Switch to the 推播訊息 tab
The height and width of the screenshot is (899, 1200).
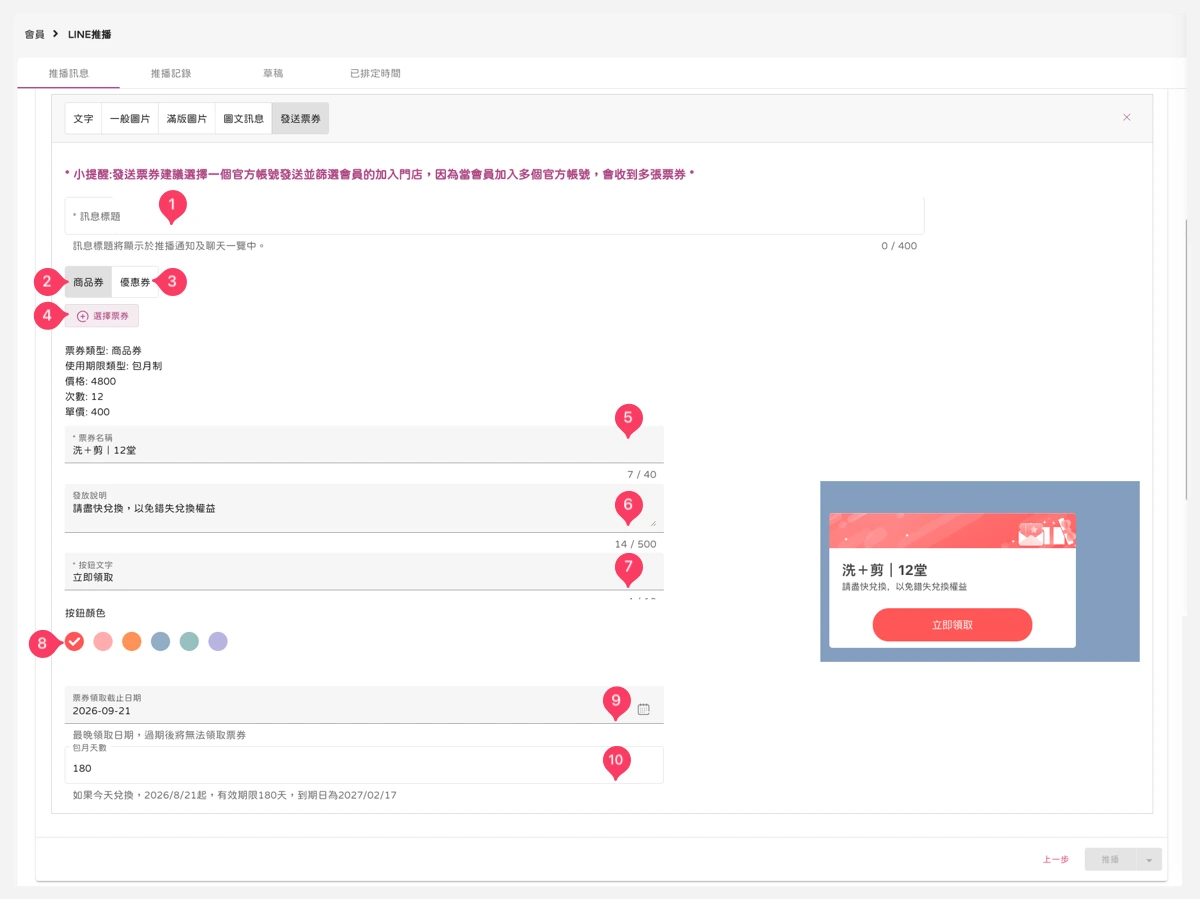(x=69, y=73)
